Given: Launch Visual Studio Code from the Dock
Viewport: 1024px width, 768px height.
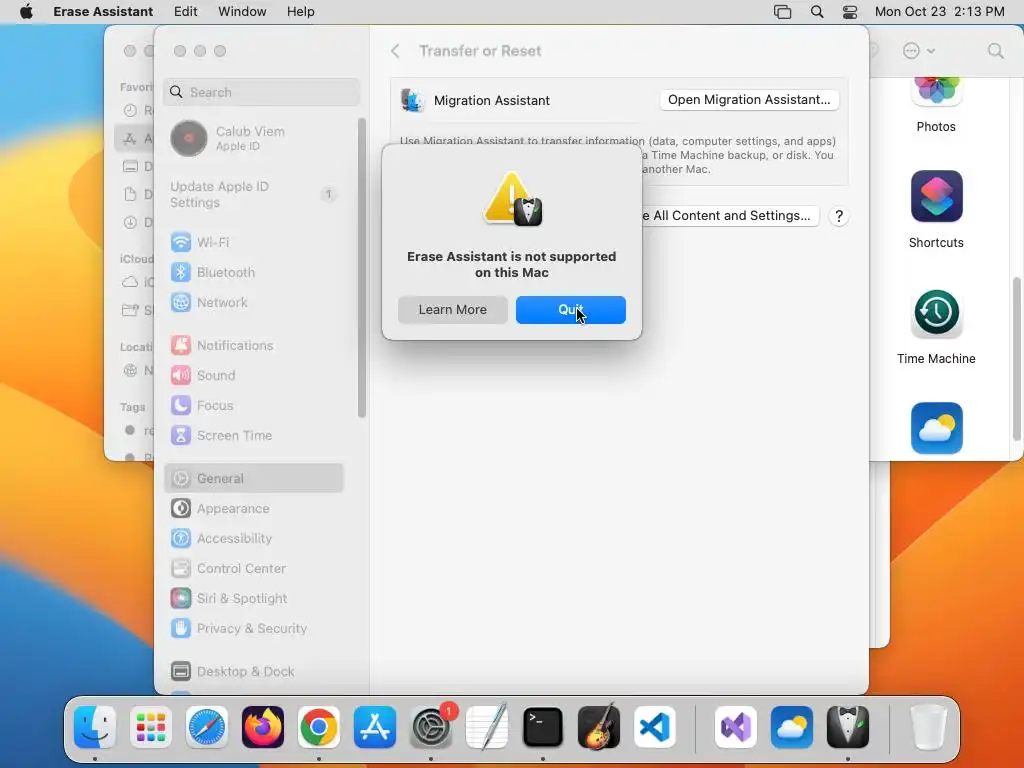Looking at the screenshot, I should (x=654, y=727).
